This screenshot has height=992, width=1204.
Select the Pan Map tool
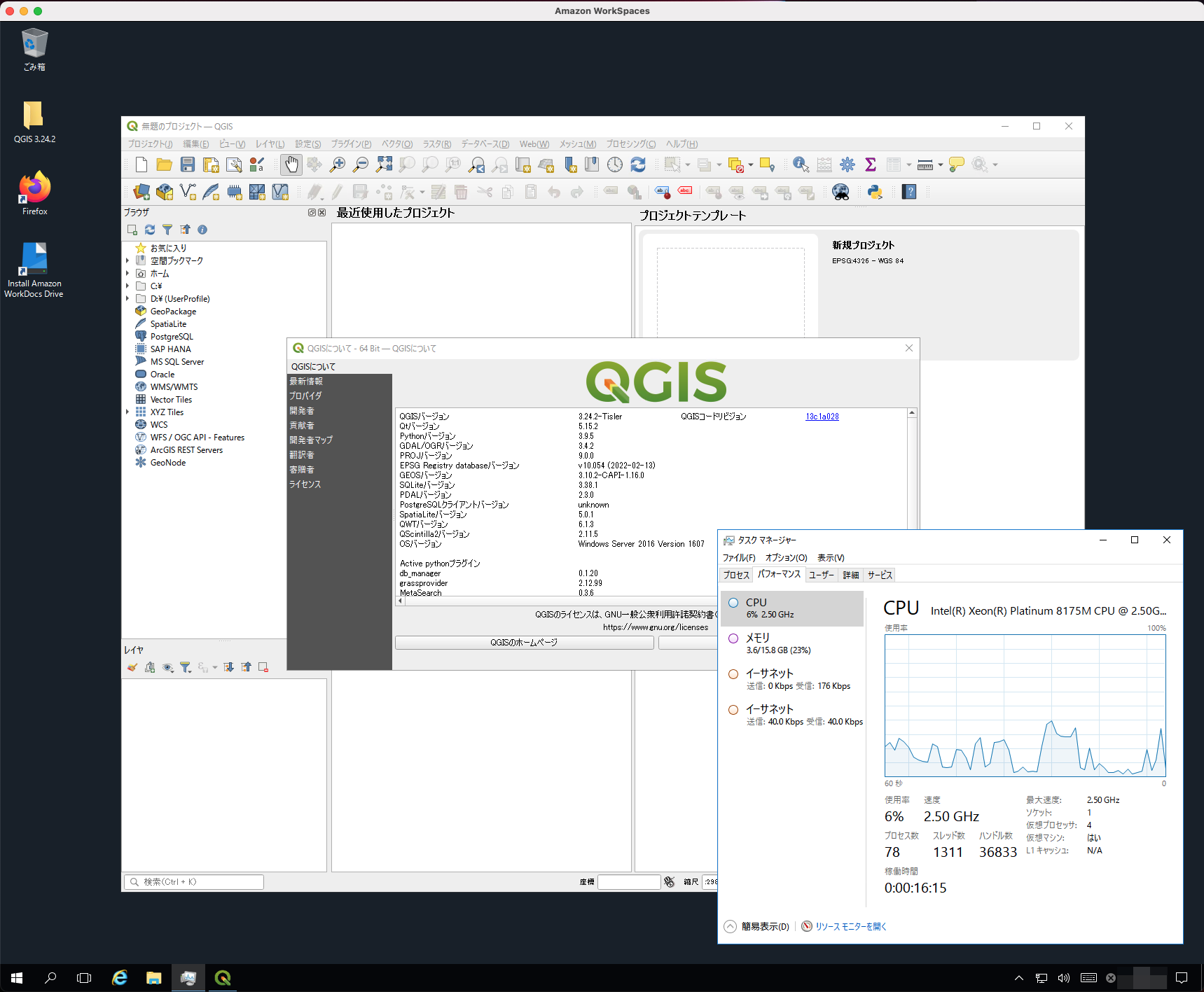click(x=291, y=165)
